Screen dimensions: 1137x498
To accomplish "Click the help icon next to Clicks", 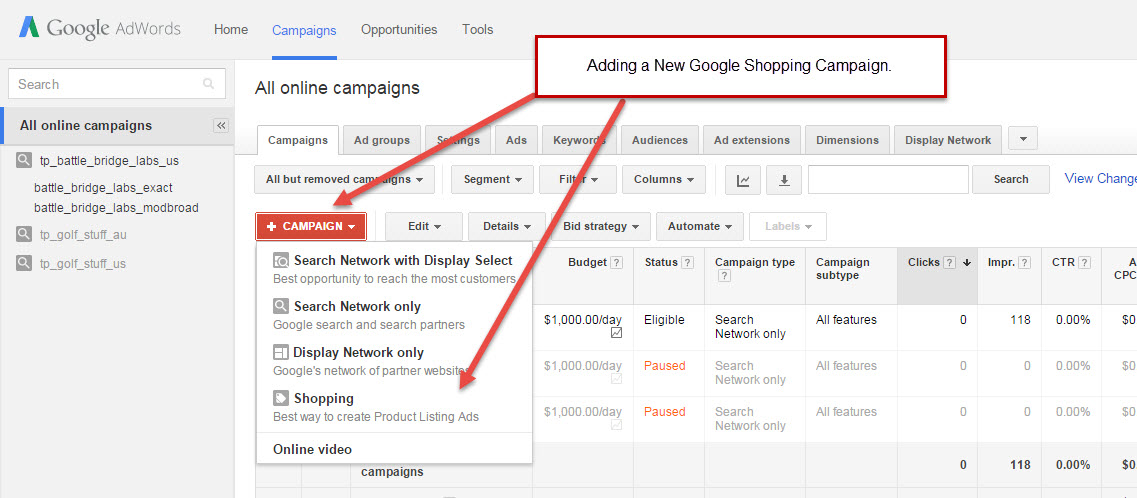I will click(x=949, y=262).
